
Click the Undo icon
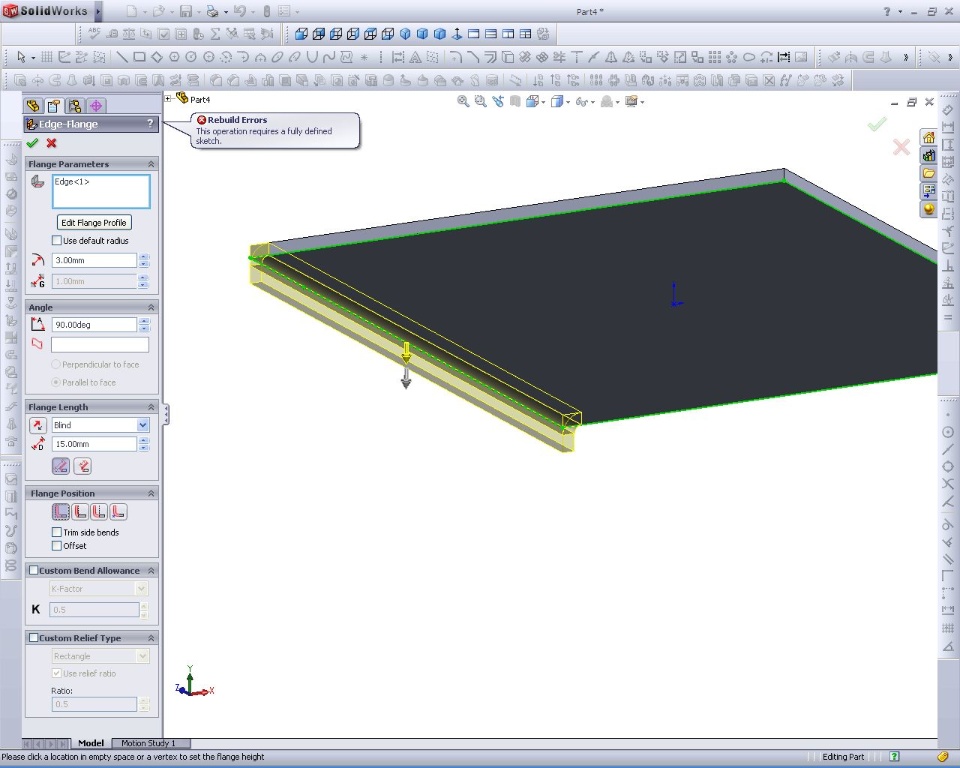click(239, 11)
